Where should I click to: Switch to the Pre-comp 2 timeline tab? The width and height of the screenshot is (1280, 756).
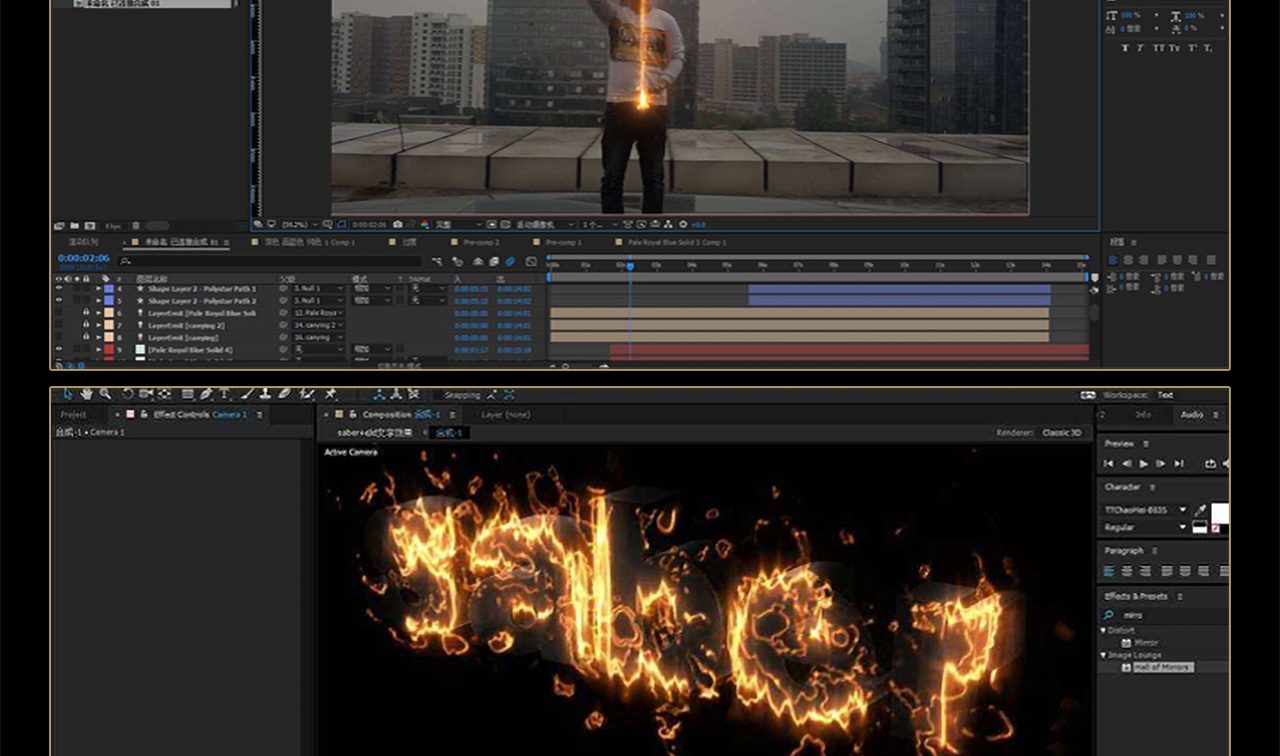(480, 242)
